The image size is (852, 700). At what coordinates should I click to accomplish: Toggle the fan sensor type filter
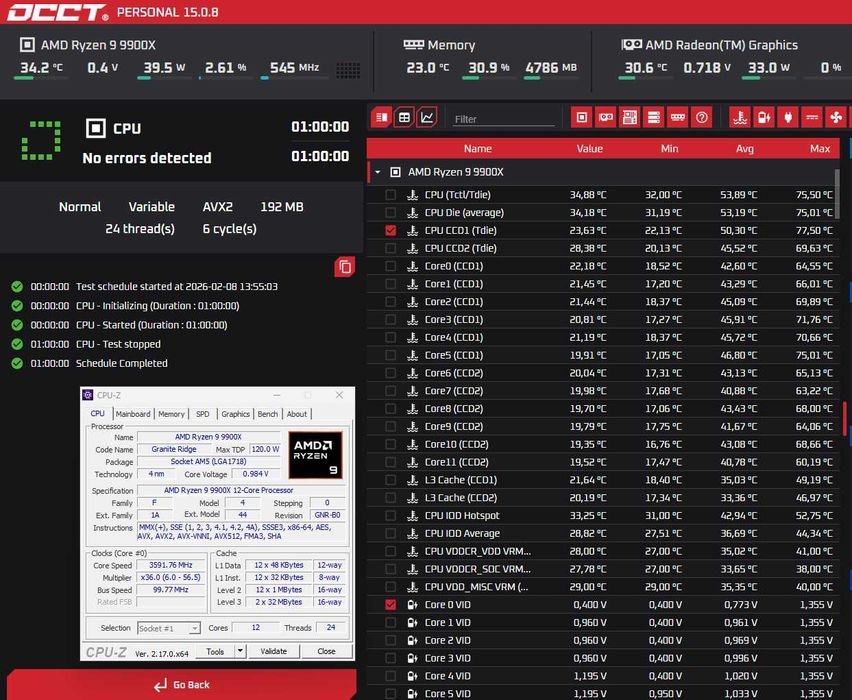tap(836, 117)
